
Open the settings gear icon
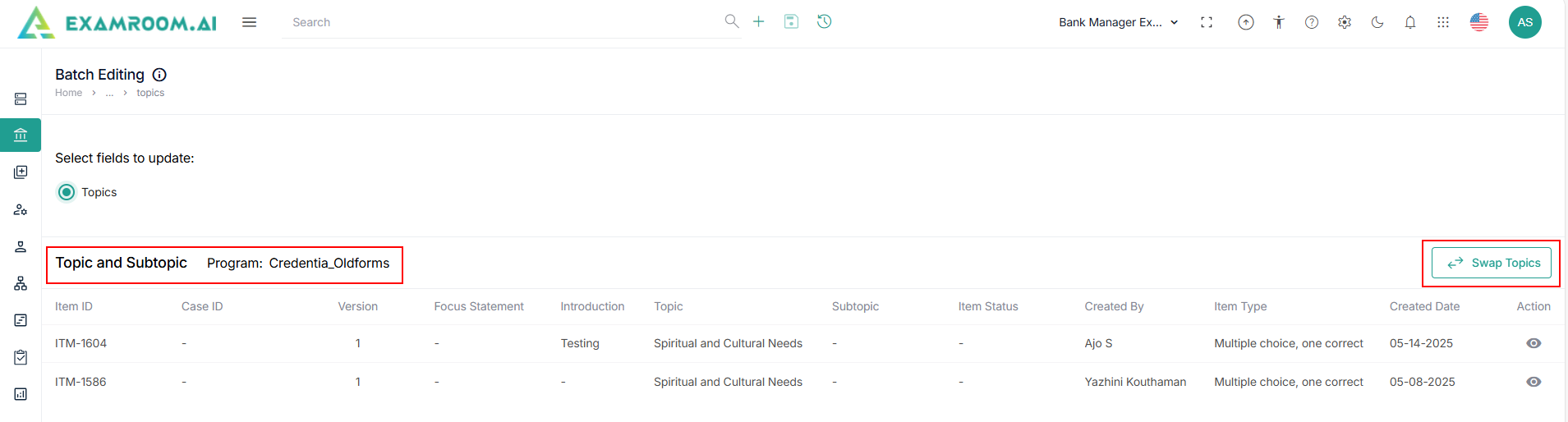point(1345,22)
